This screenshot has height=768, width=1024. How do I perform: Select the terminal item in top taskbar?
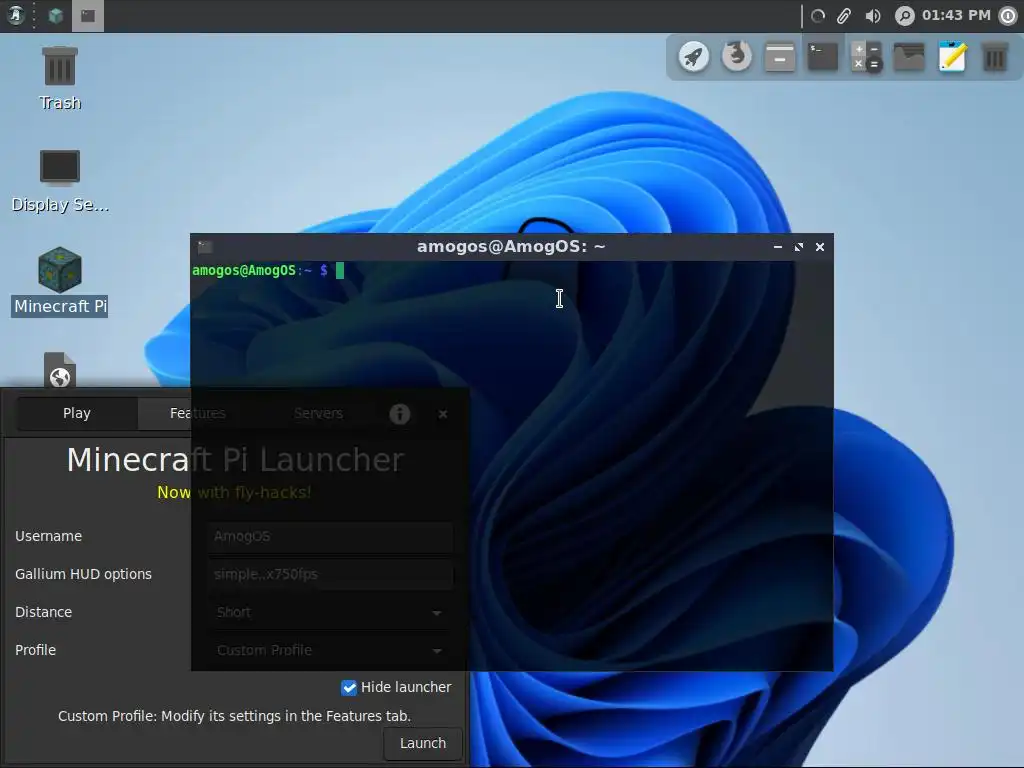(88, 16)
